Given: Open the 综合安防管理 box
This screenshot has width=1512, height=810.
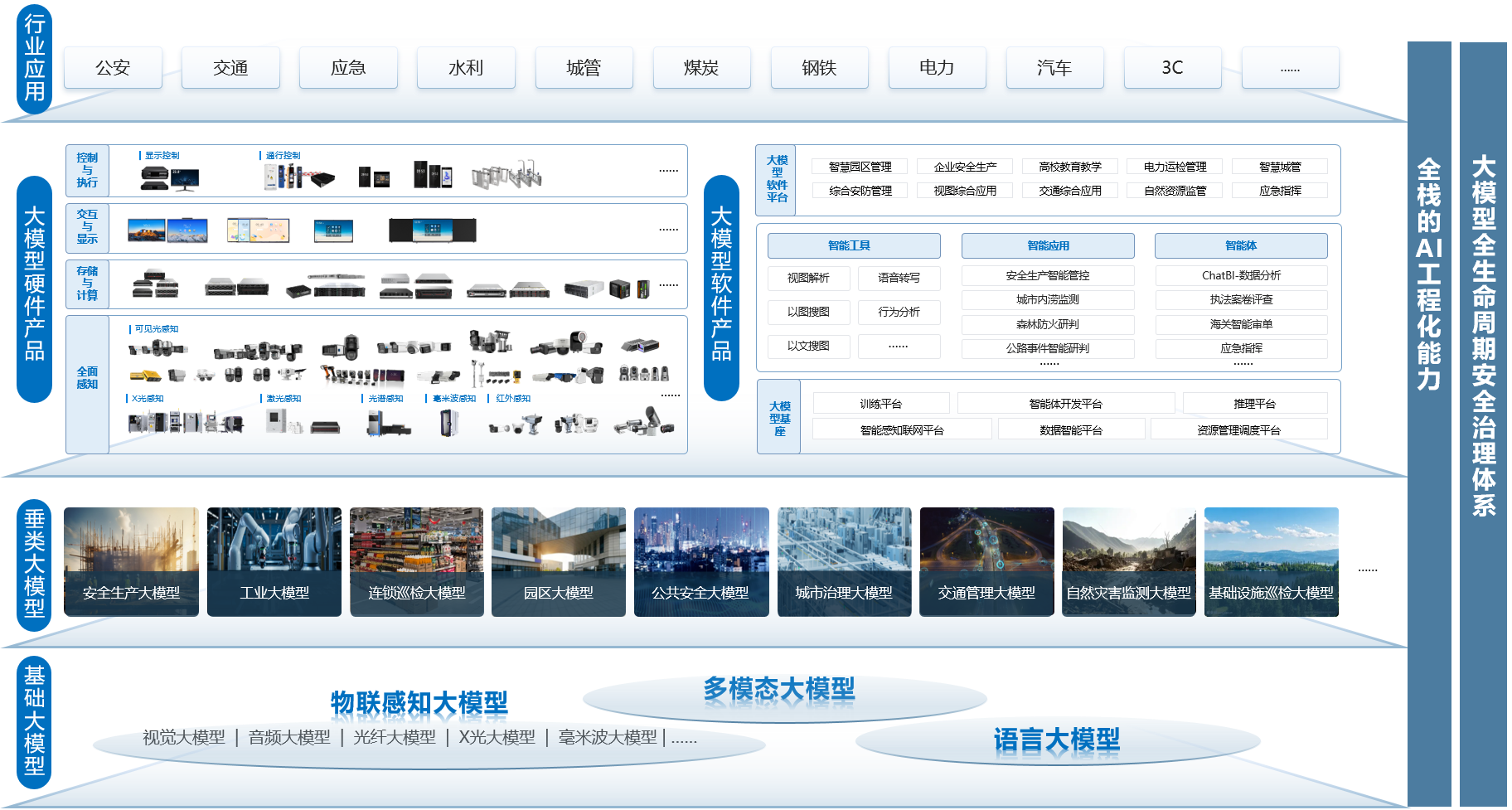Looking at the screenshot, I should pos(860,191).
